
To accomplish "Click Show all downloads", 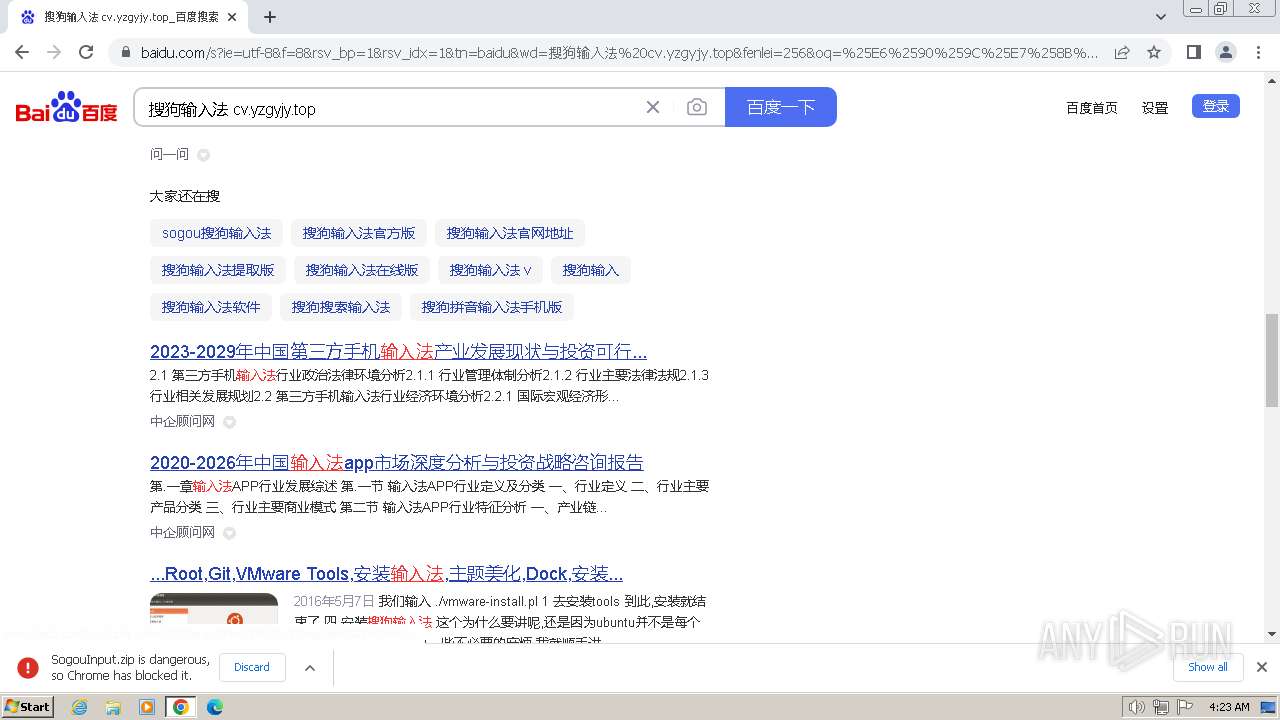I will (x=1208, y=667).
